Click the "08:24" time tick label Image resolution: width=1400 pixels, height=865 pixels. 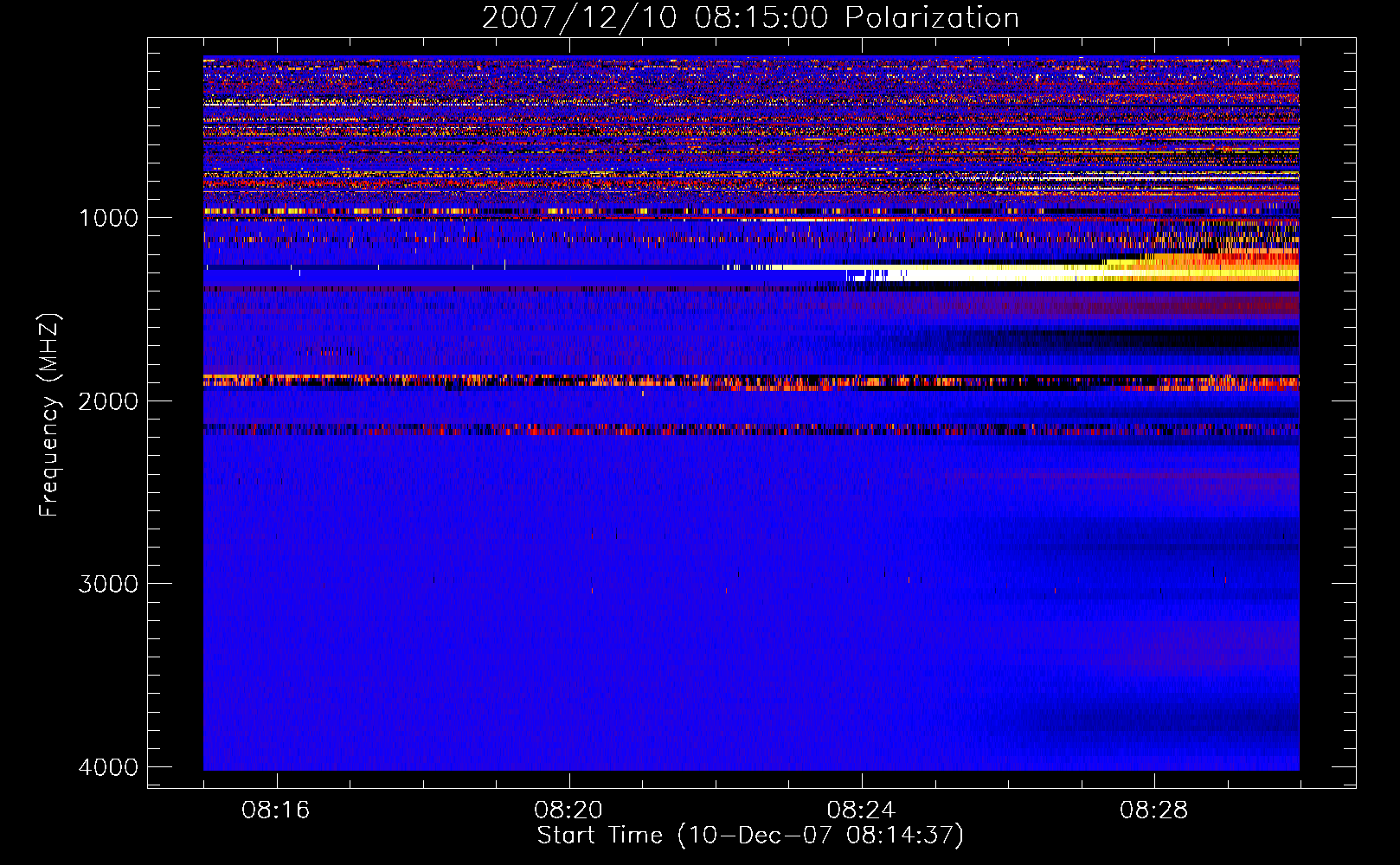click(861, 811)
